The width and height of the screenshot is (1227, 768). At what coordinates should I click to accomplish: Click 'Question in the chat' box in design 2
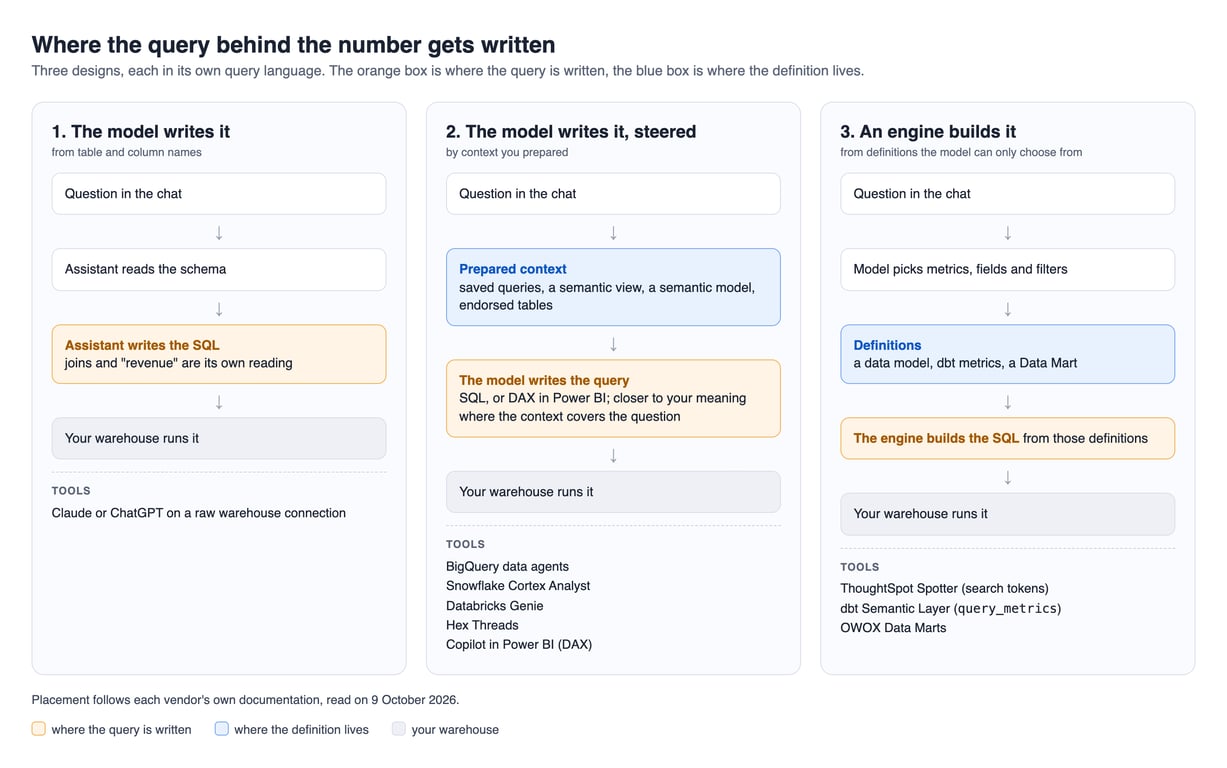[613, 194]
